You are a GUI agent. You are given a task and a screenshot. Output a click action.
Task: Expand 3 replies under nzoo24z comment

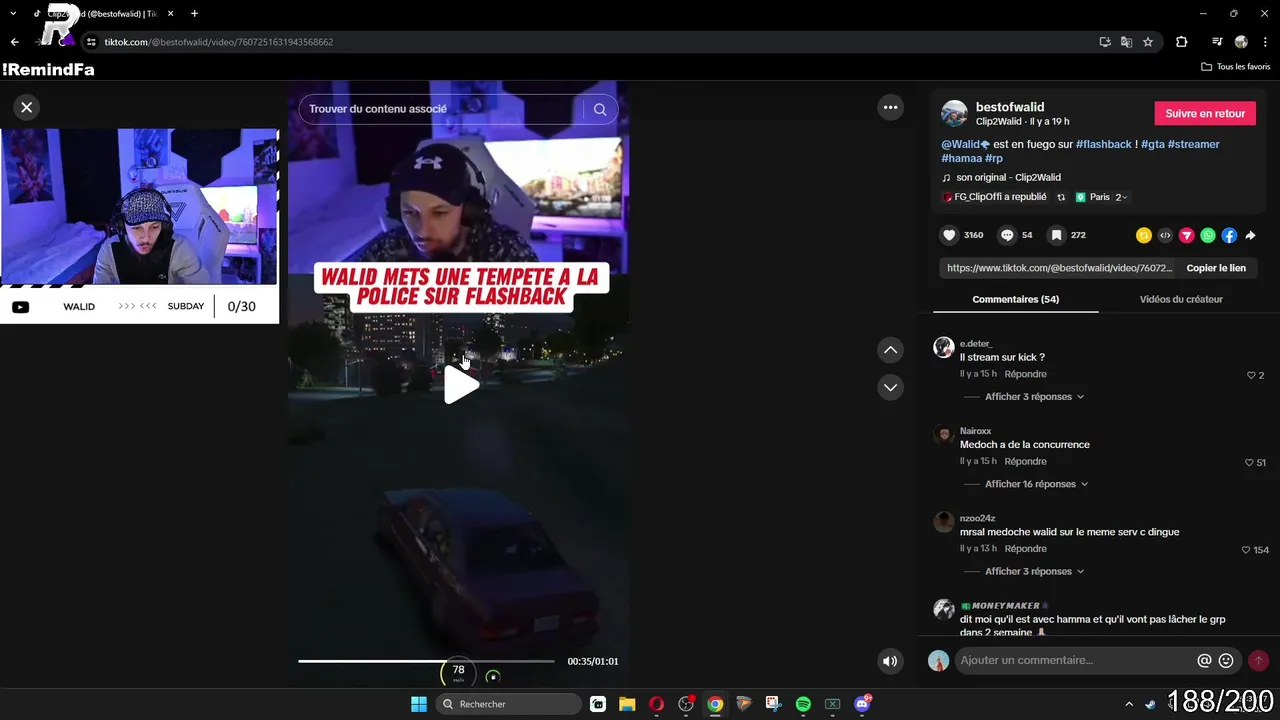click(x=1034, y=571)
